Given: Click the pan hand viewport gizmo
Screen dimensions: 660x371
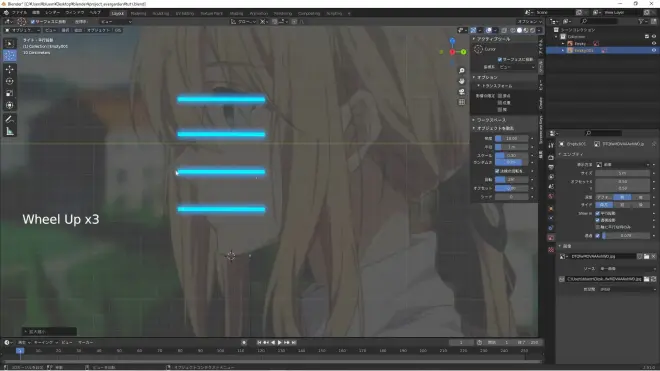Looking at the screenshot, I should pyautogui.click(x=462, y=81).
